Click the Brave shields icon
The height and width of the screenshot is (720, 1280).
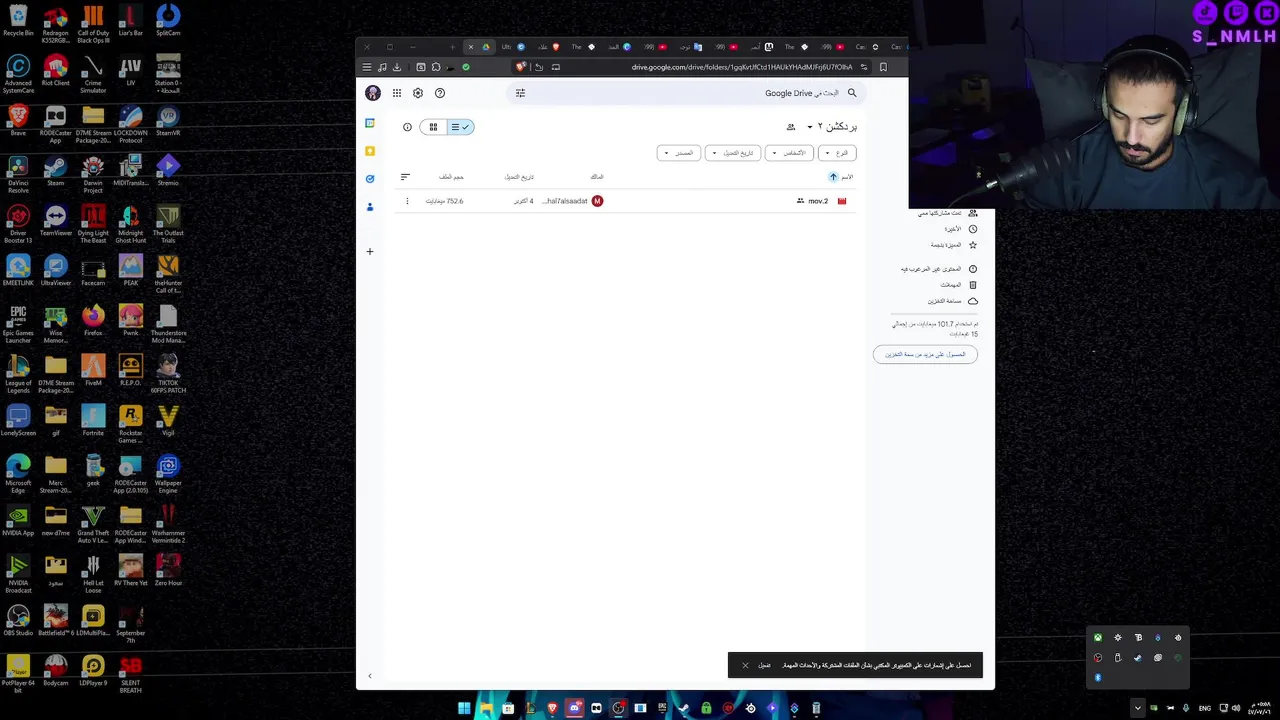pos(520,67)
